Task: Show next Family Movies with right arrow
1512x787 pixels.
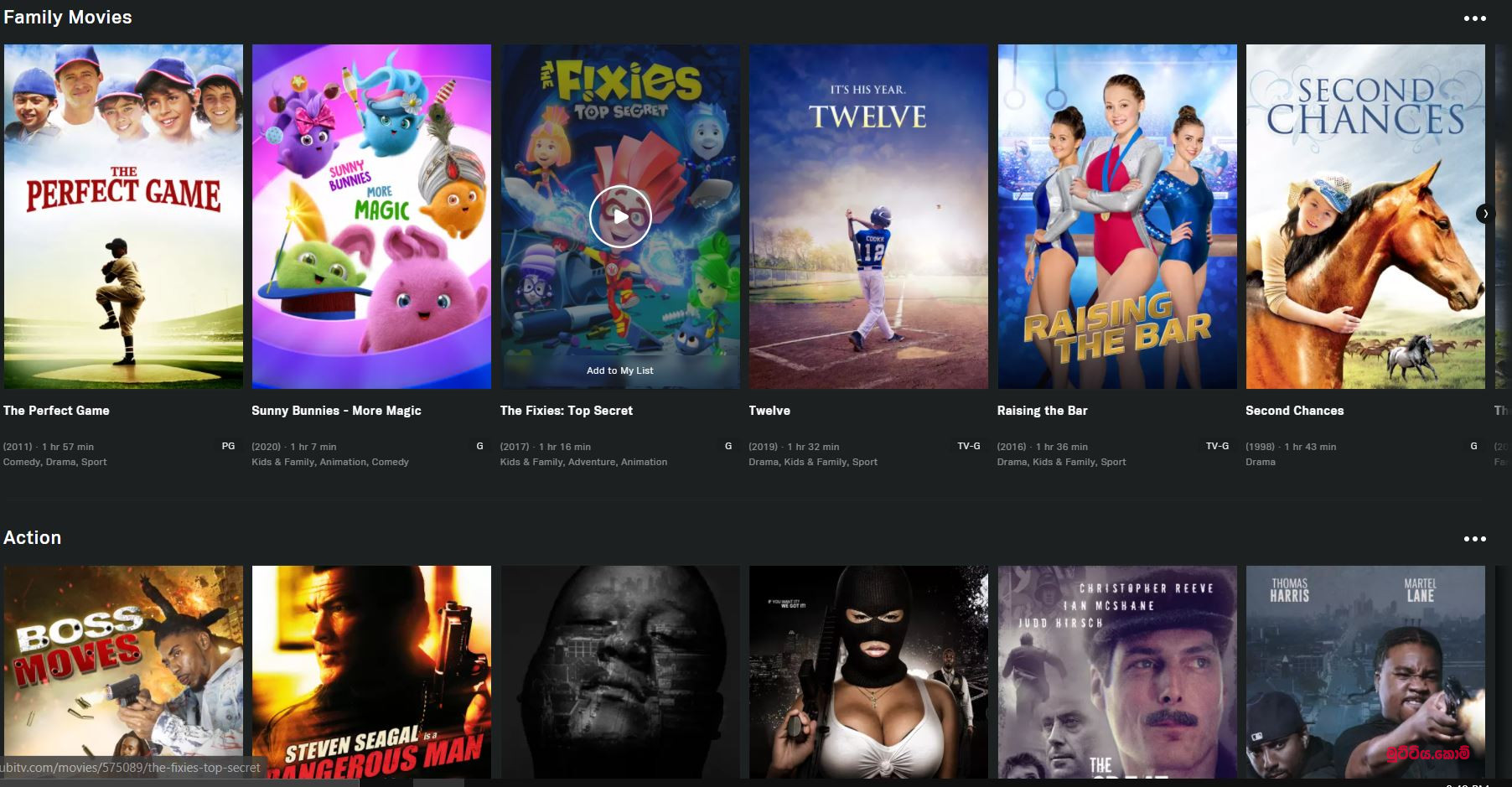Action: 1485,214
